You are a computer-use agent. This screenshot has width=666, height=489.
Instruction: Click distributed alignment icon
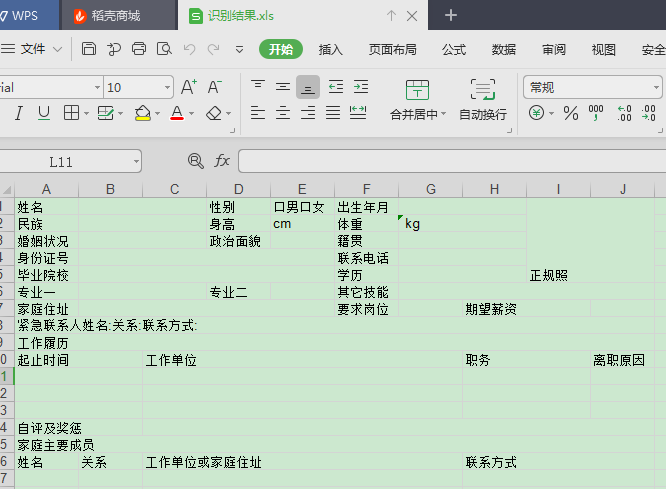tap(358, 113)
